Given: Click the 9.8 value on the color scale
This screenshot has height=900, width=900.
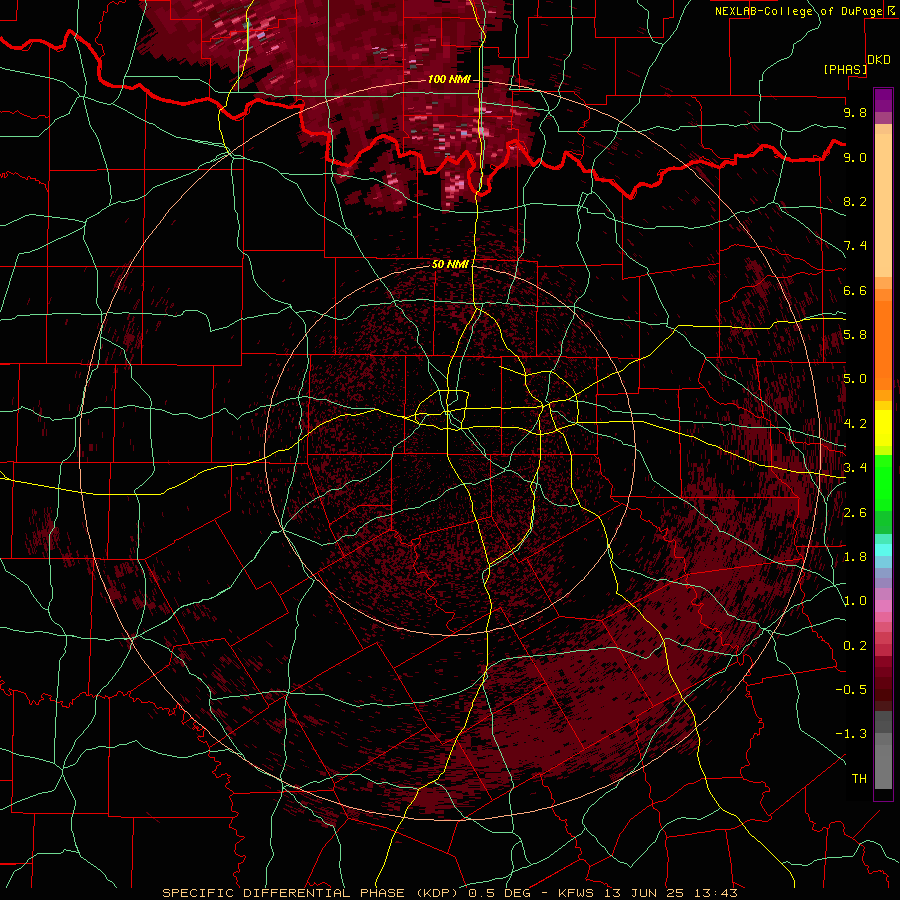Looking at the screenshot, I should click(855, 112).
